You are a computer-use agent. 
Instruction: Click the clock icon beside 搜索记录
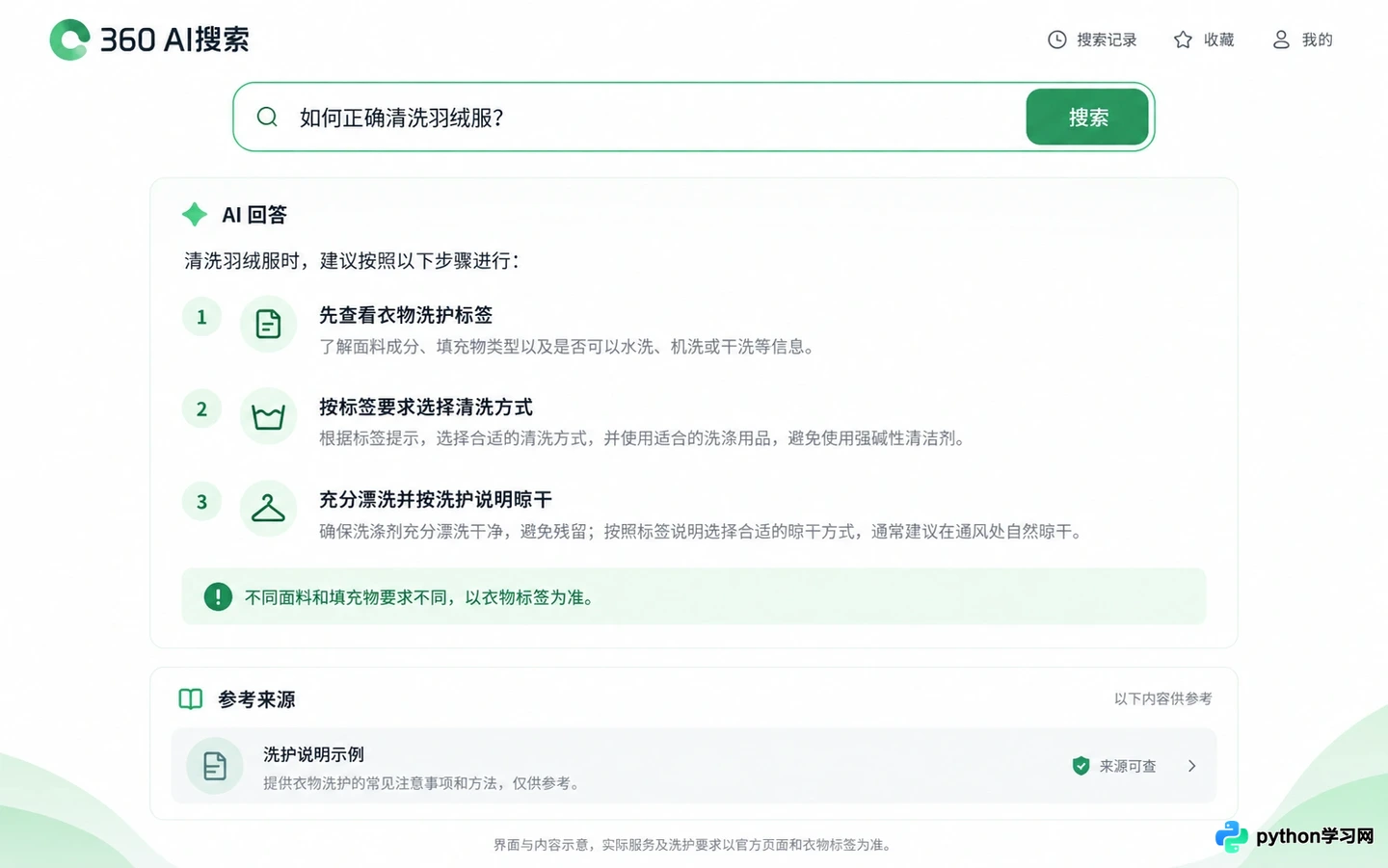pos(1057,39)
